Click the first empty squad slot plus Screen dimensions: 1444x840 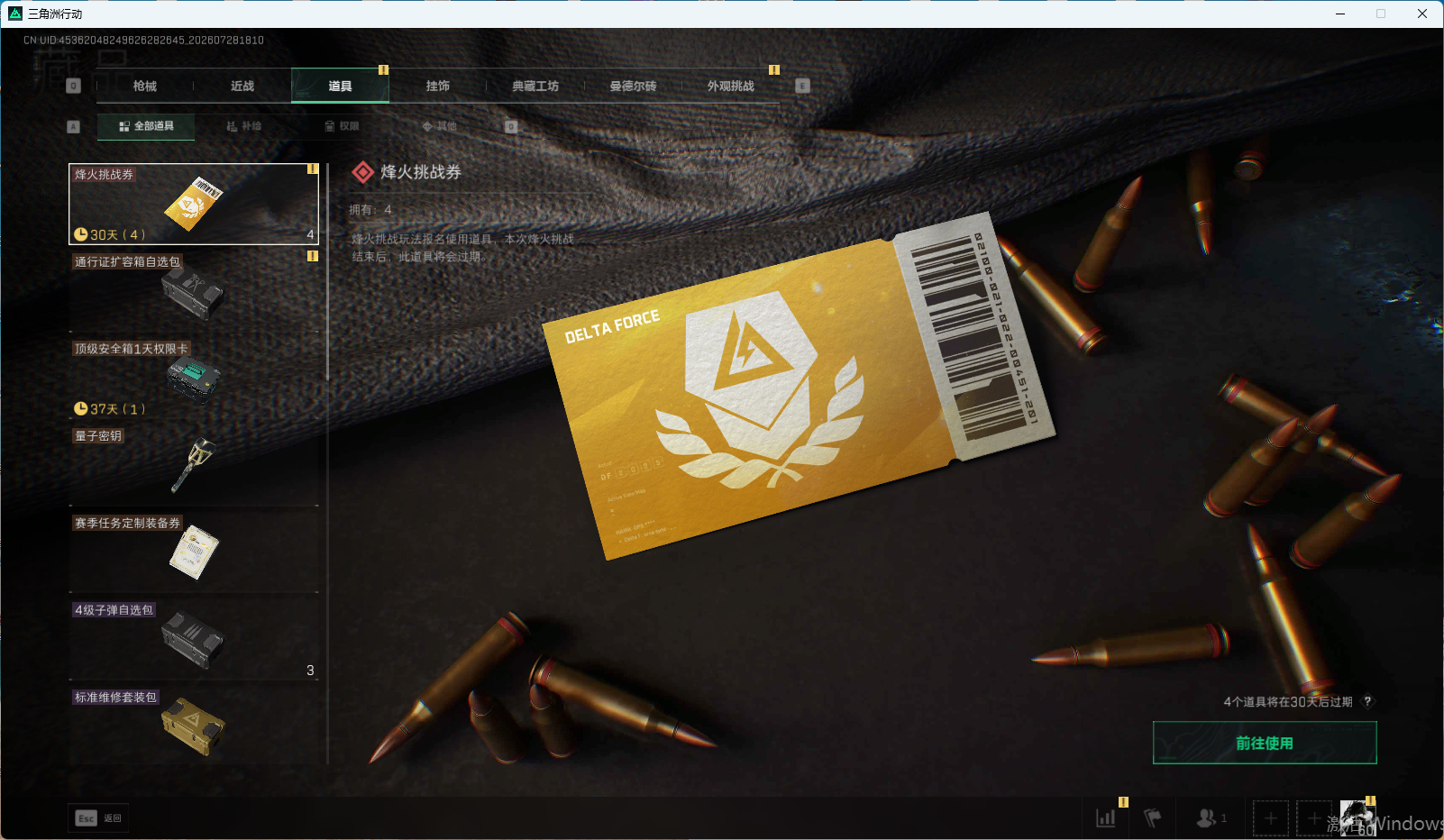1271,818
